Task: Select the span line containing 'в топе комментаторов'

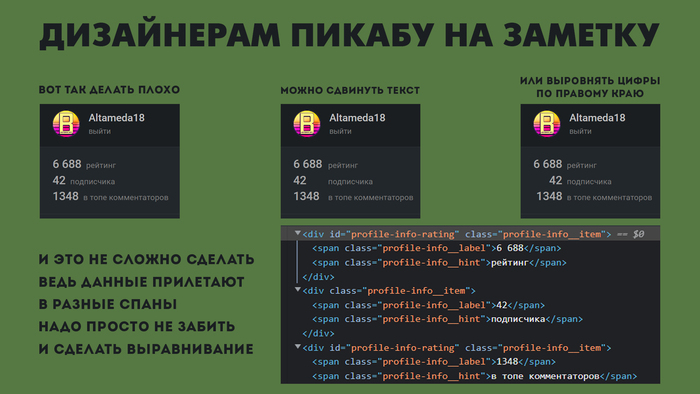Action: click(475, 376)
